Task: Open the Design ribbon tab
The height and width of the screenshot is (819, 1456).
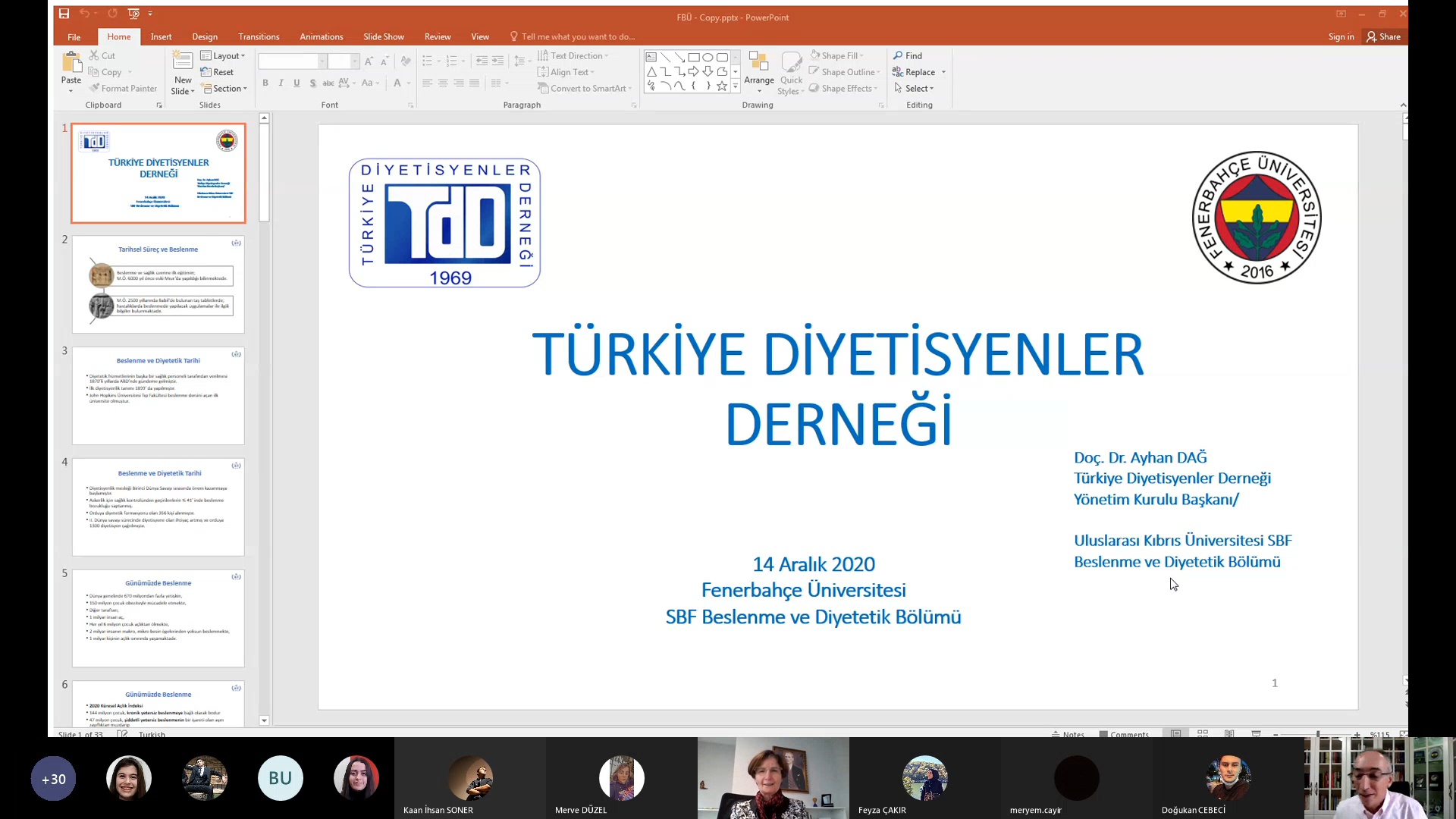Action: 205,36
